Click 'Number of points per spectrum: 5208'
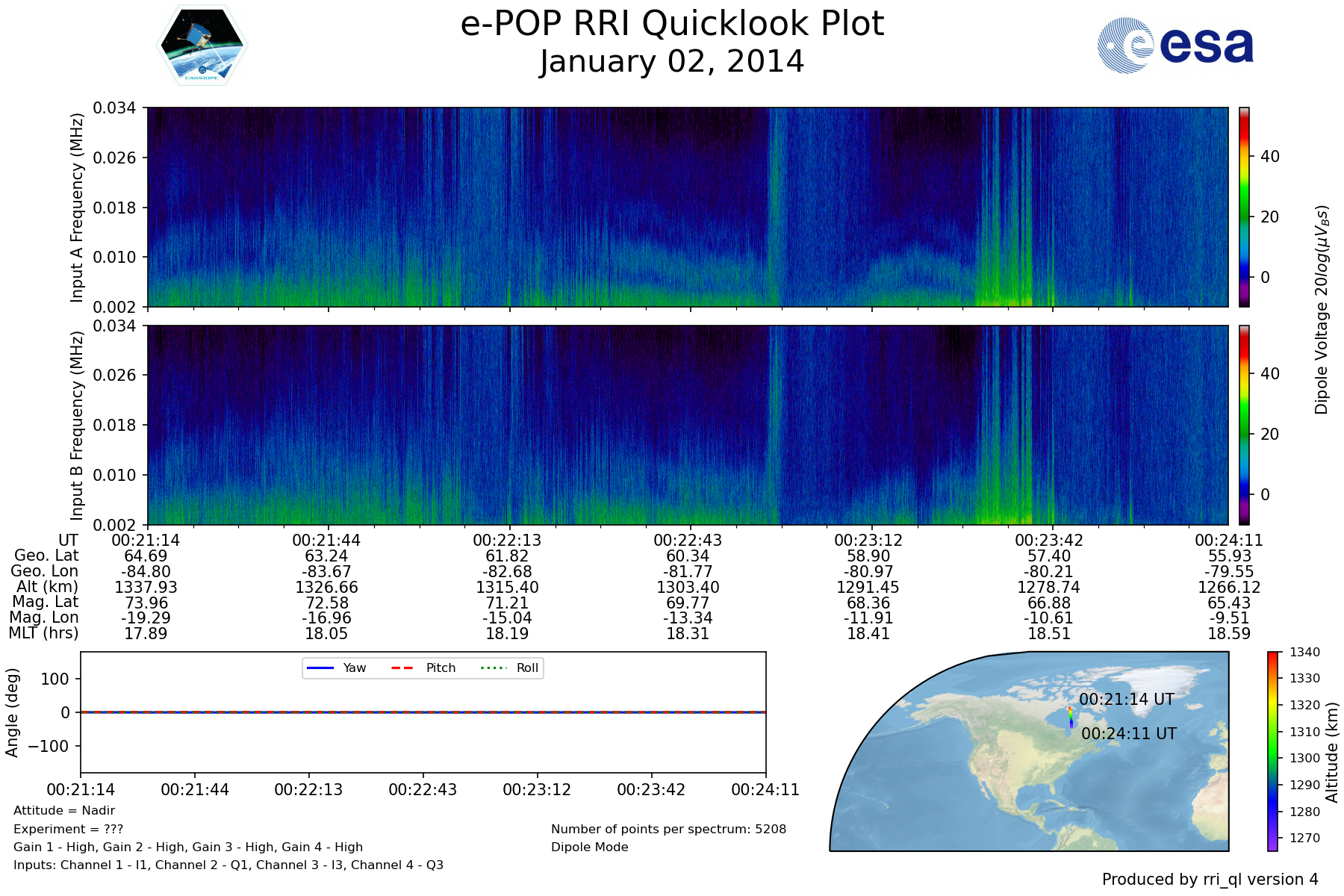The width and height of the screenshot is (1344, 896). tap(668, 830)
